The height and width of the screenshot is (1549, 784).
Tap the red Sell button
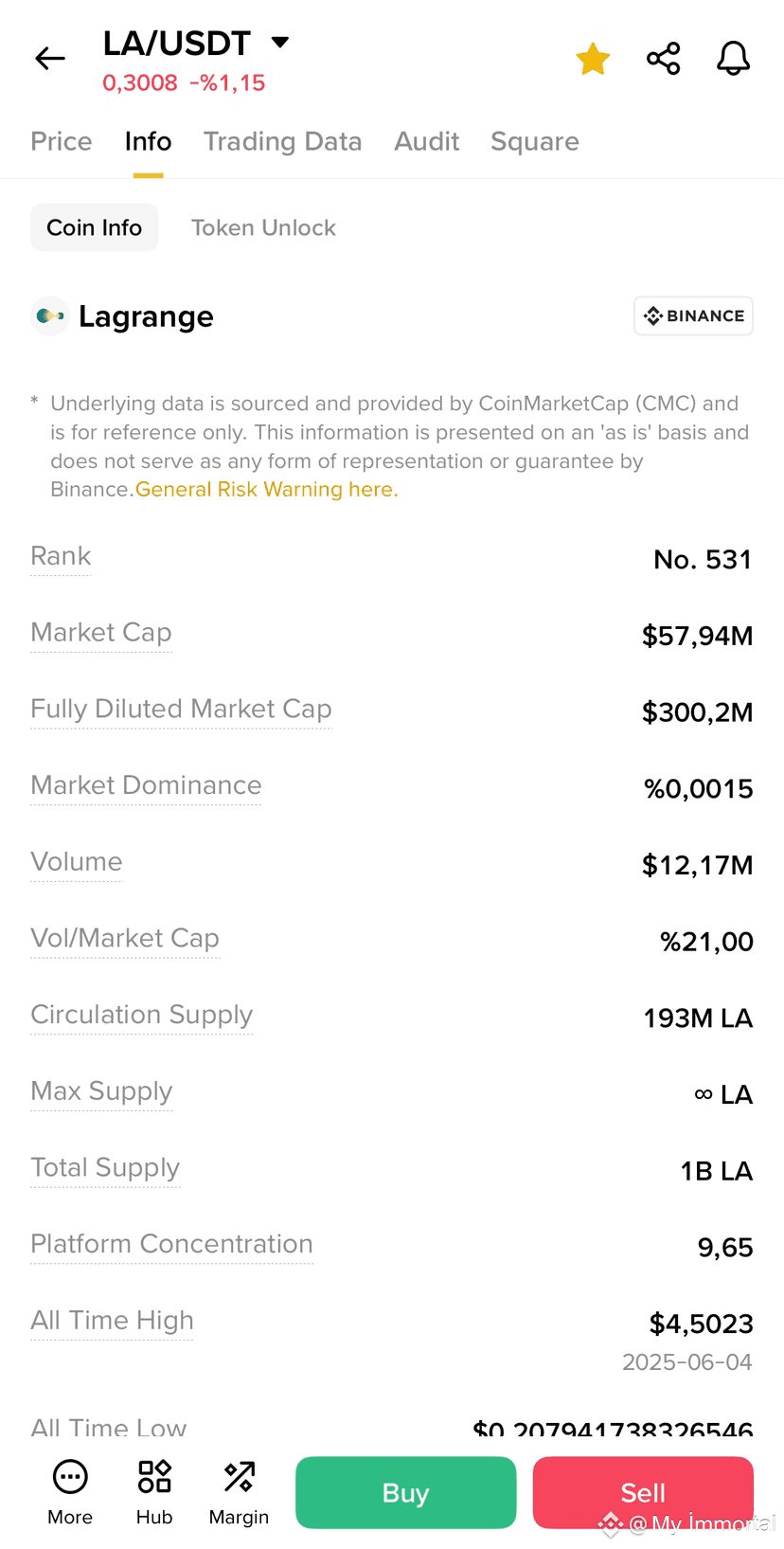[643, 1492]
